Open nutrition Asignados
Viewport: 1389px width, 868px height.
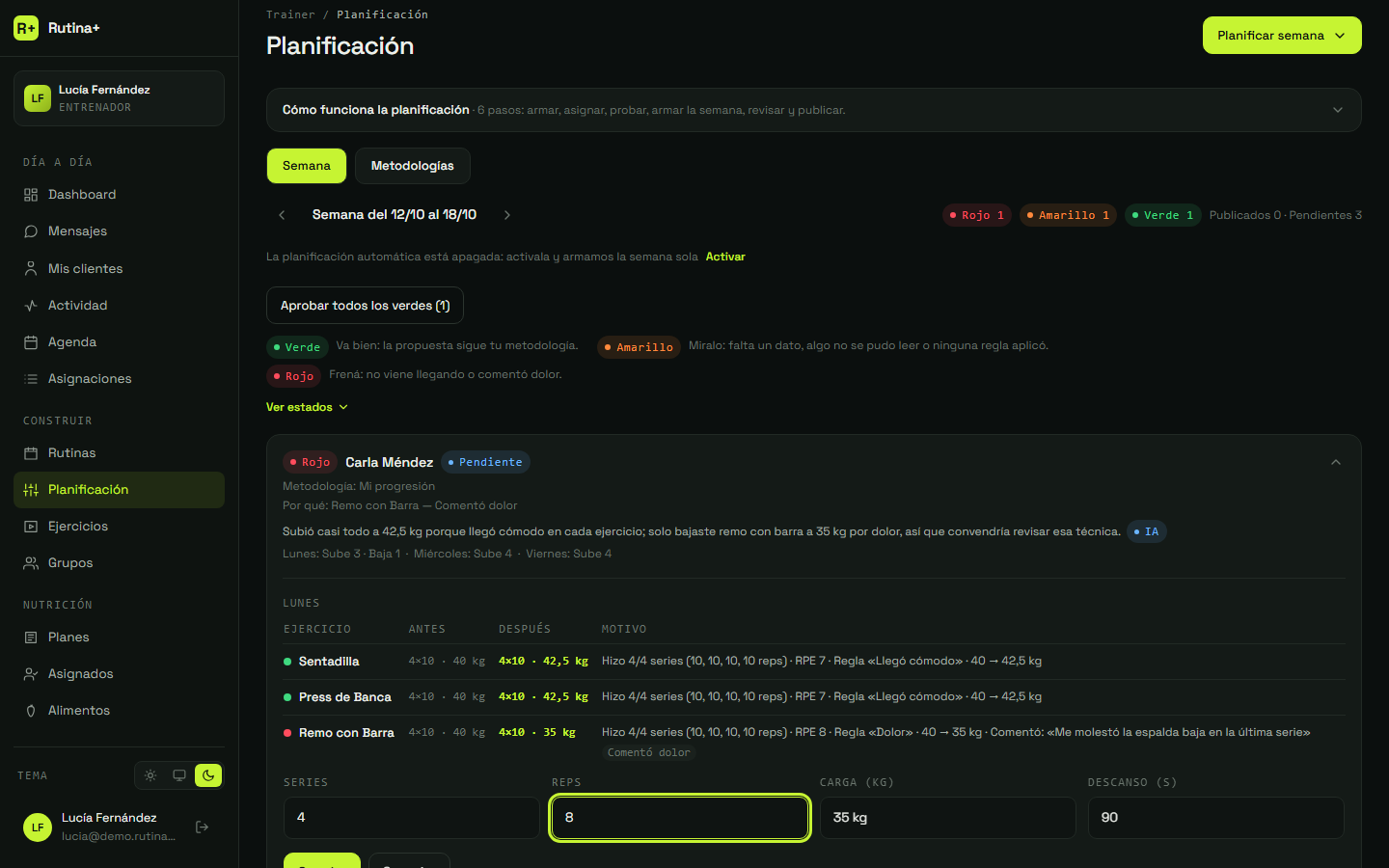[119, 674]
